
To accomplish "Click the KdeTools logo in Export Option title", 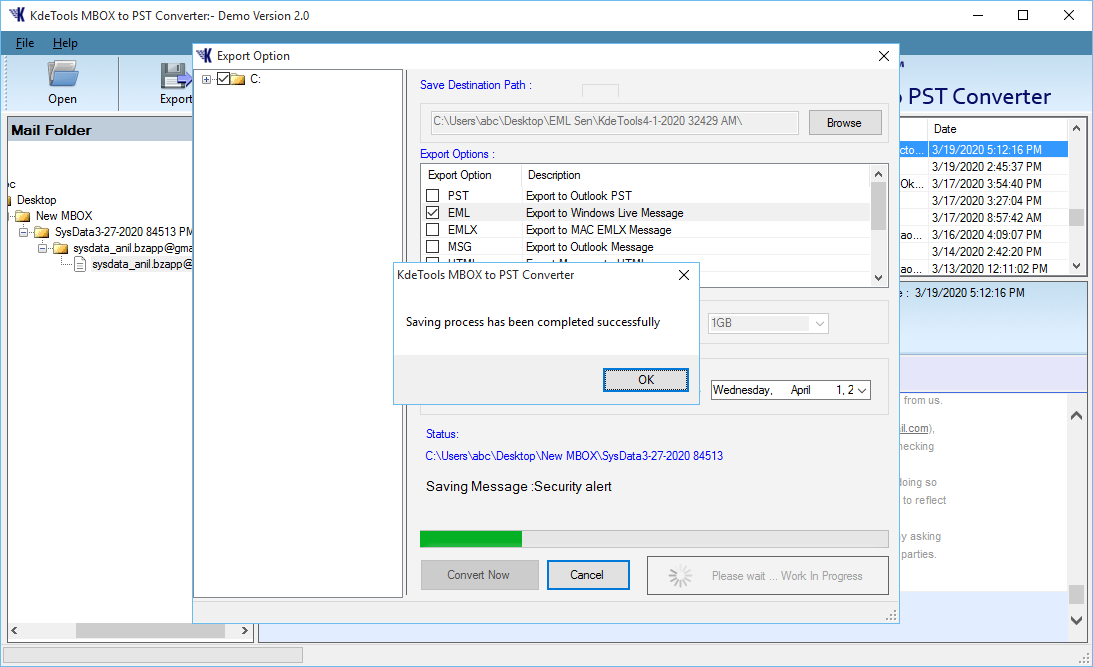I will point(205,56).
